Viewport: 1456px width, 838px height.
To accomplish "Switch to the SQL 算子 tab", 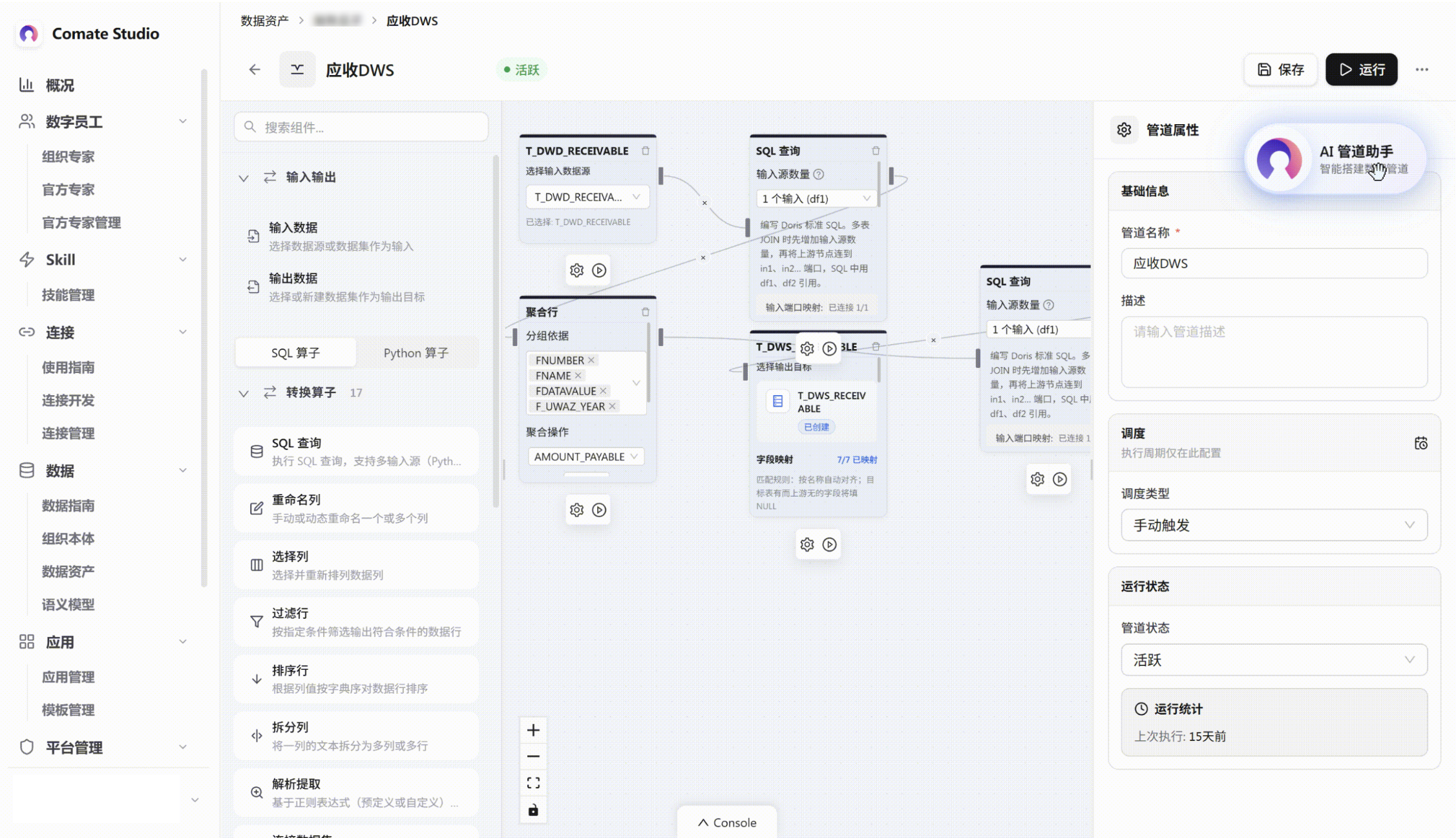I will coord(295,353).
